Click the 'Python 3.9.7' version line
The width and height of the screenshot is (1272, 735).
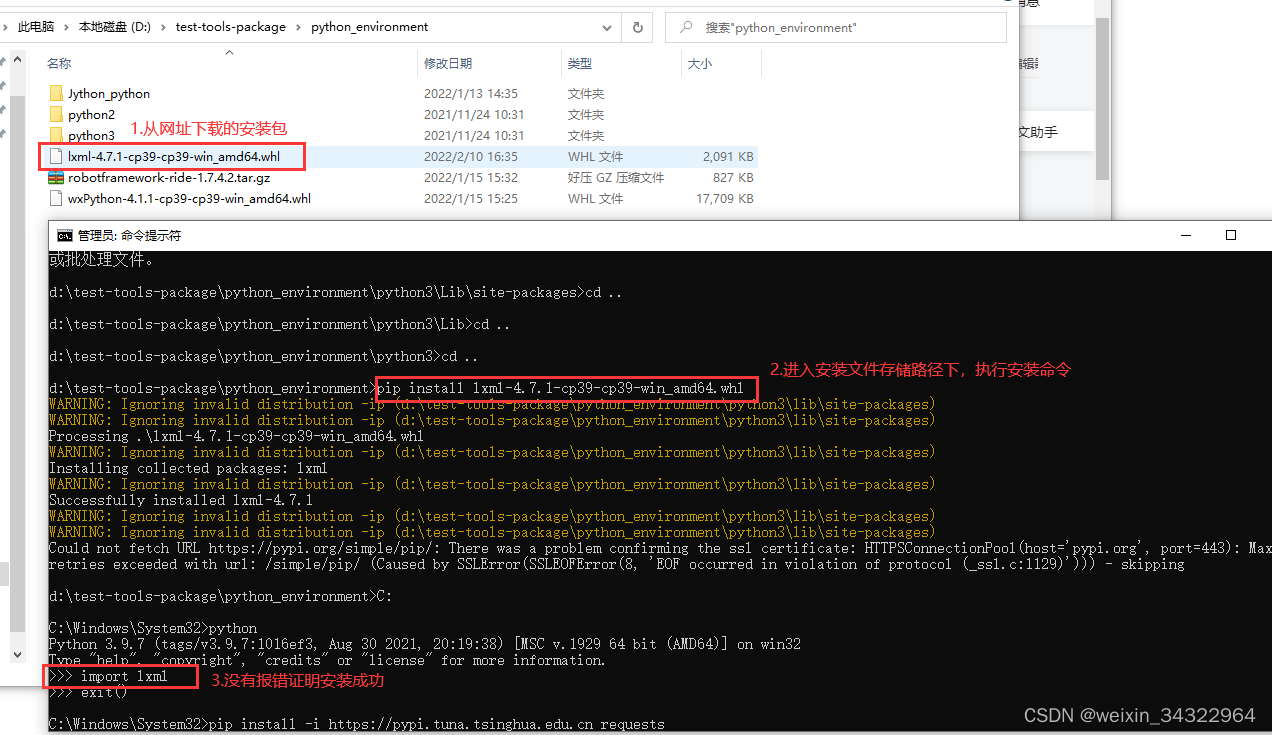click(425, 644)
